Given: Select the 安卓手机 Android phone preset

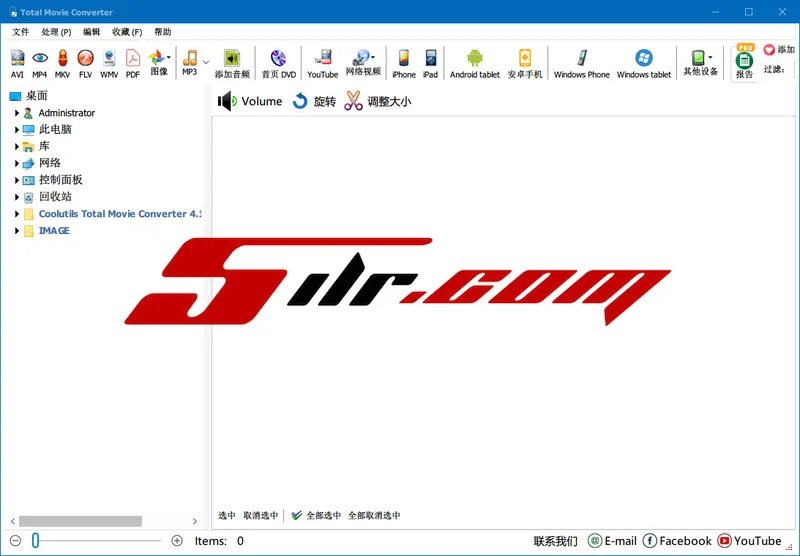Looking at the screenshot, I should click(524, 64).
